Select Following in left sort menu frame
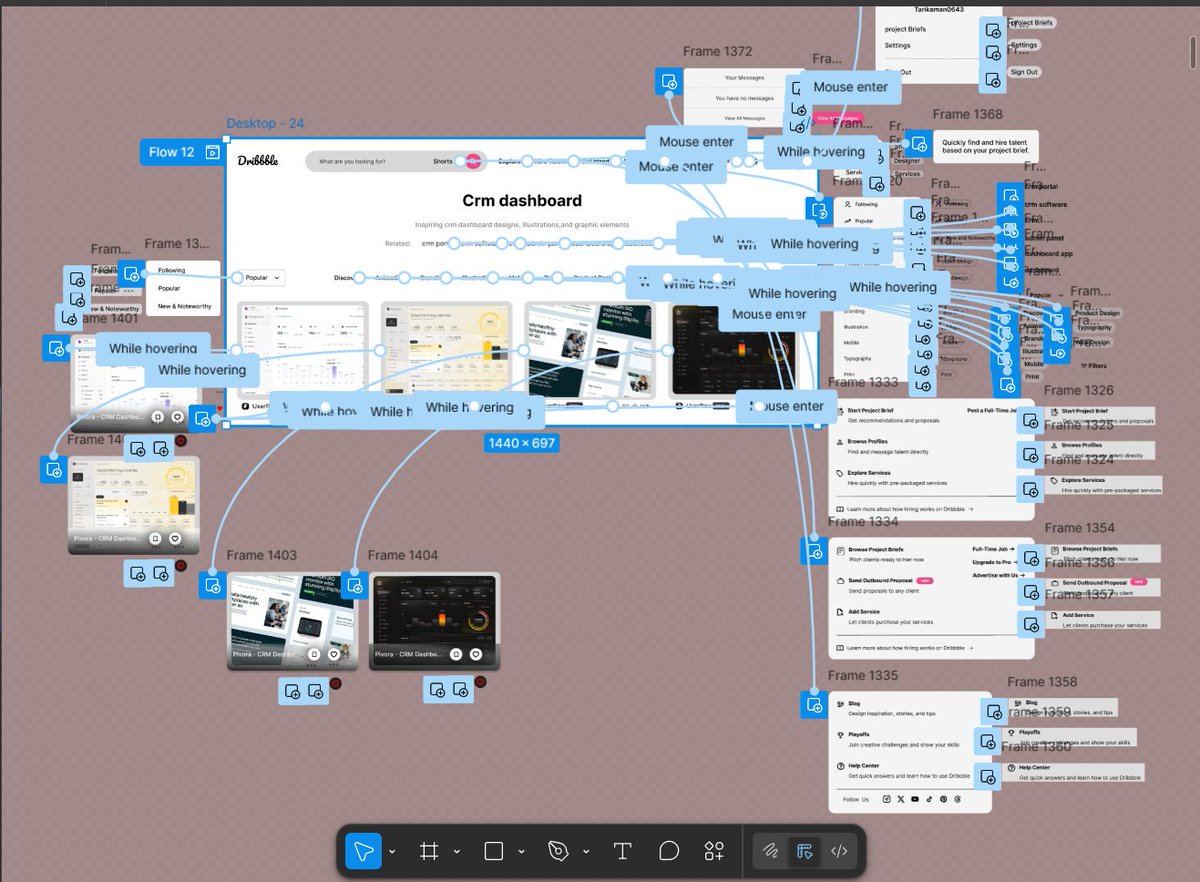 (171, 270)
